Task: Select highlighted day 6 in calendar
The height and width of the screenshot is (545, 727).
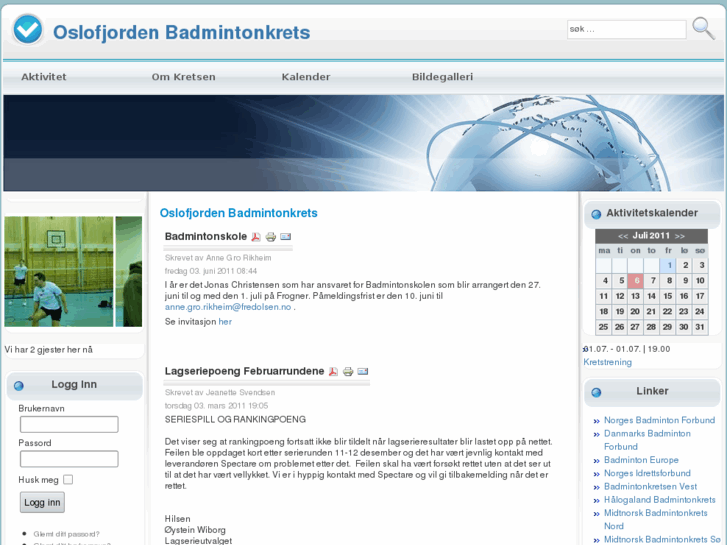Action: pos(636,281)
